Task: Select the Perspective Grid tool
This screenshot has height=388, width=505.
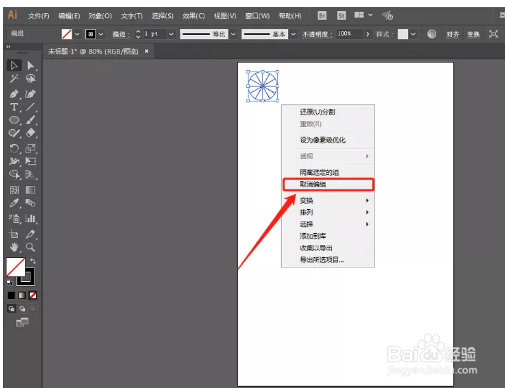Action: click(x=30, y=174)
